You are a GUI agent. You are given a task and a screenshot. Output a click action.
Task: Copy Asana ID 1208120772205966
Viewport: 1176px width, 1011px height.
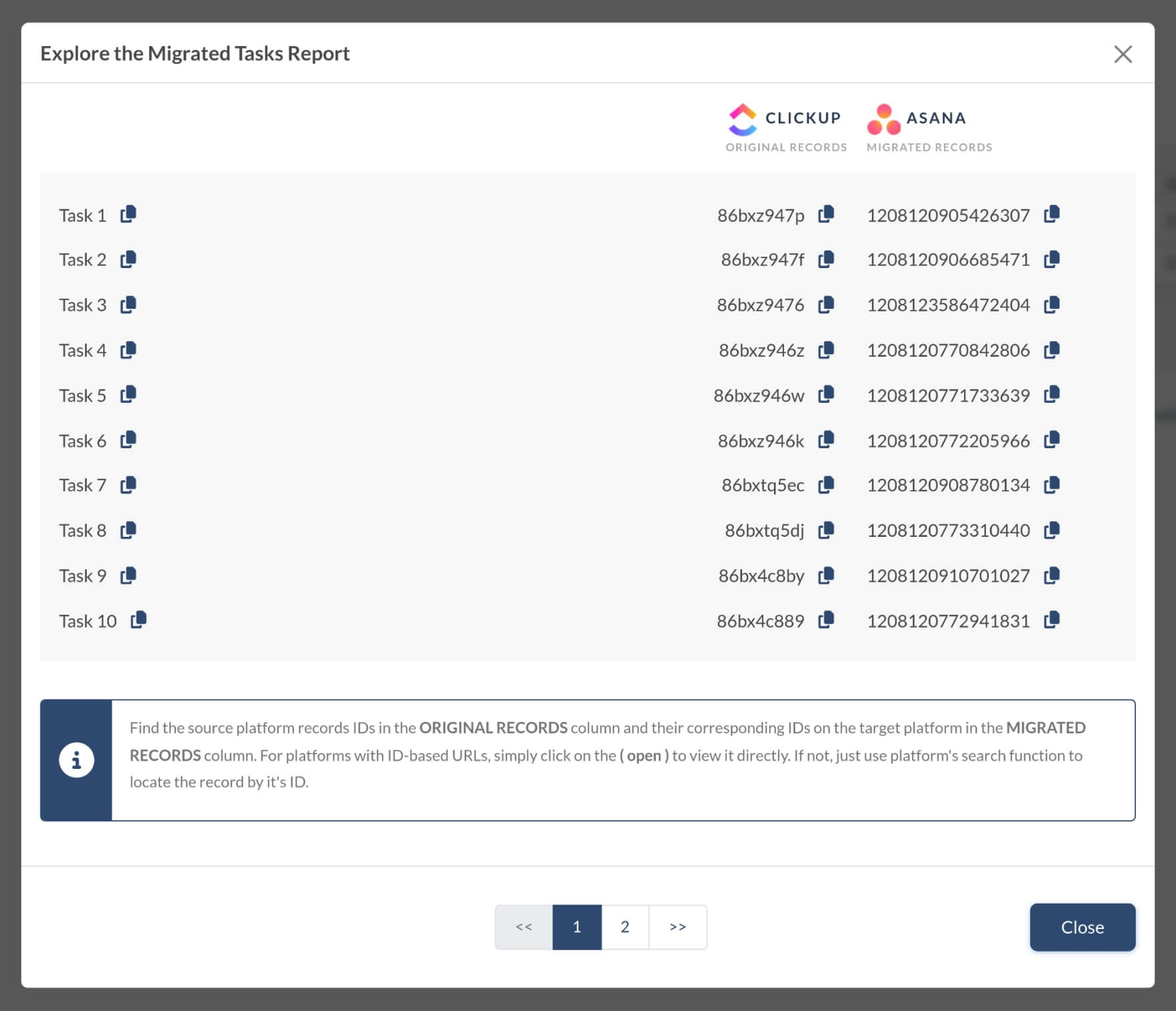tap(1052, 439)
